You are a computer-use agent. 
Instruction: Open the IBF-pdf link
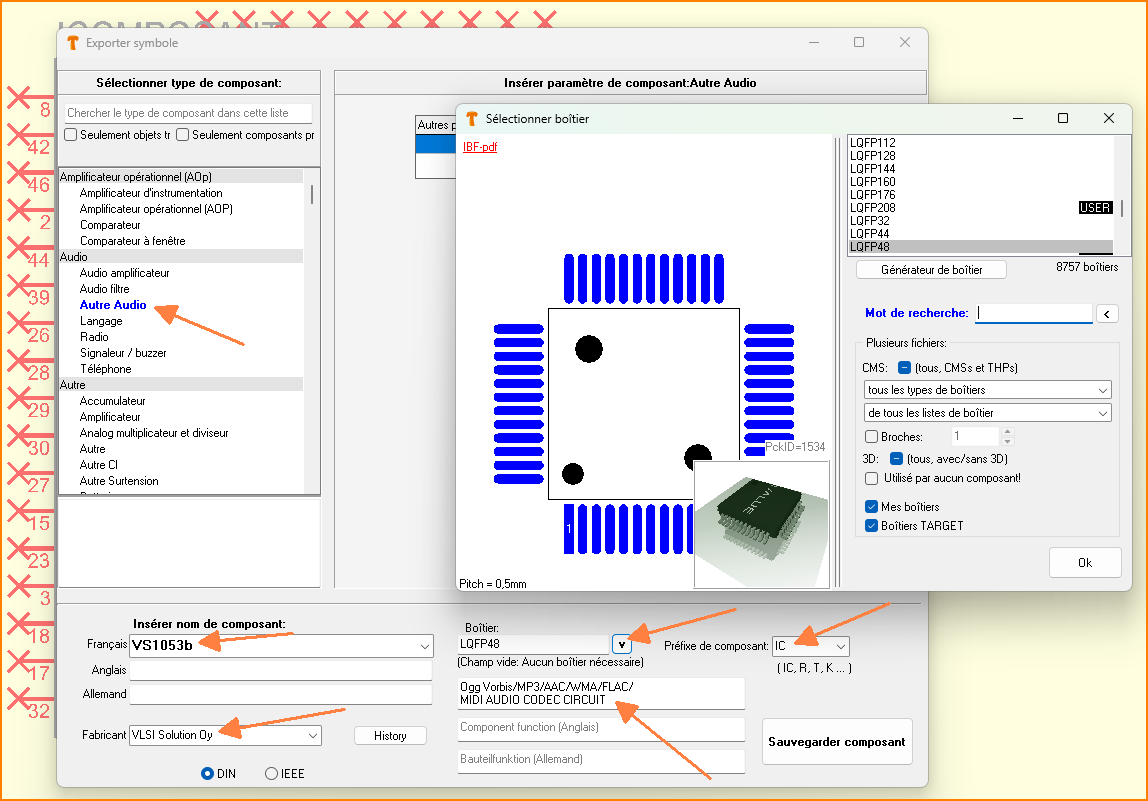point(479,147)
